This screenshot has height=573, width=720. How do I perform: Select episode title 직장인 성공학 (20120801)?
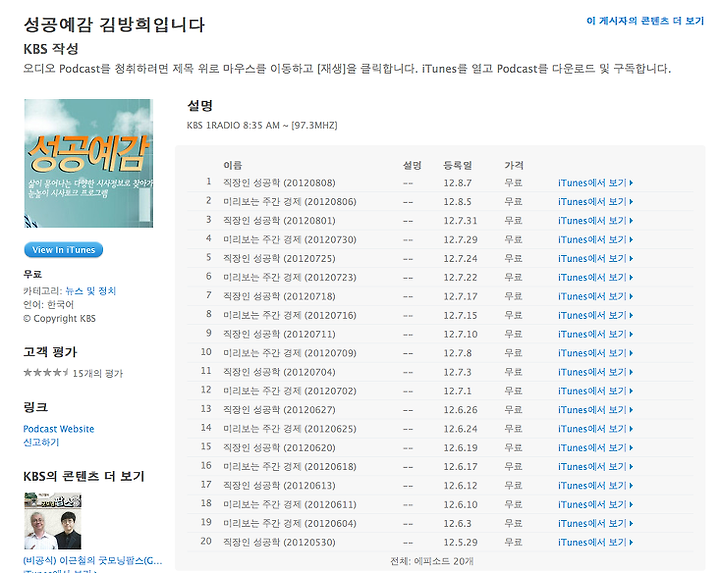[x=279, y=220]
